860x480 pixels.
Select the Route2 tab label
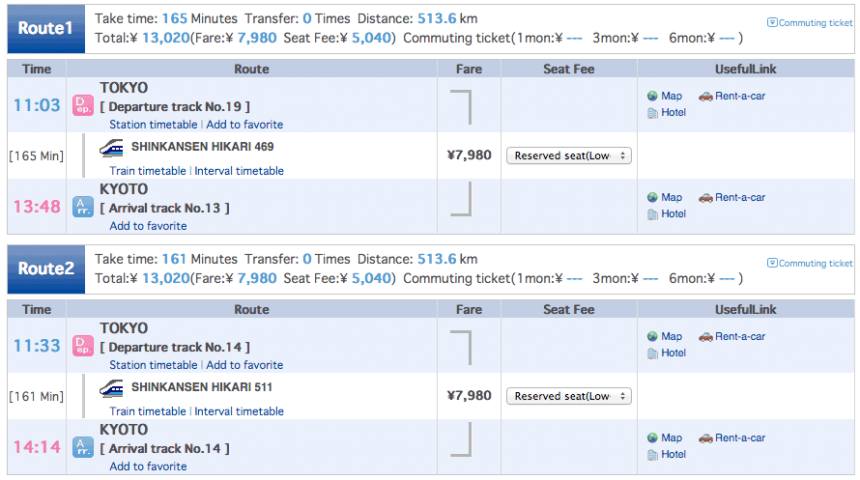click(x=46, y=268)
